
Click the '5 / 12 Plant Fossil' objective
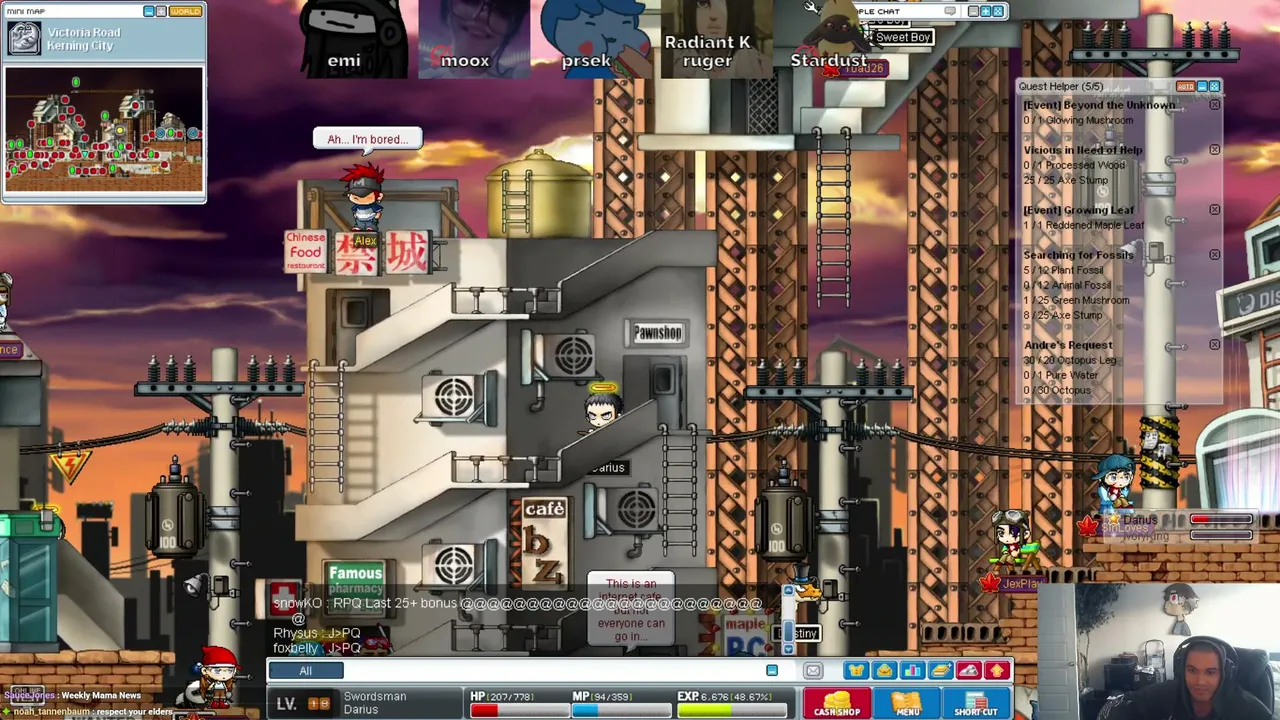point(1063,270)
